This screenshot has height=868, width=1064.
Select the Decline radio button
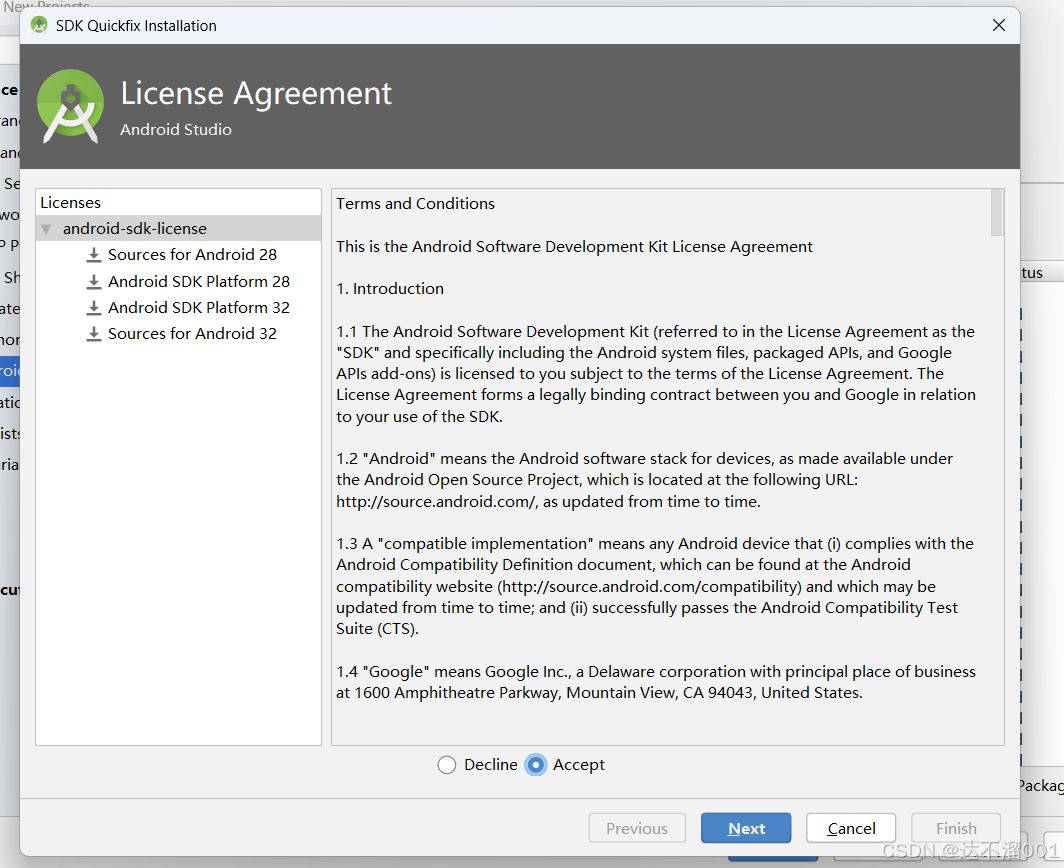(446, 765)
